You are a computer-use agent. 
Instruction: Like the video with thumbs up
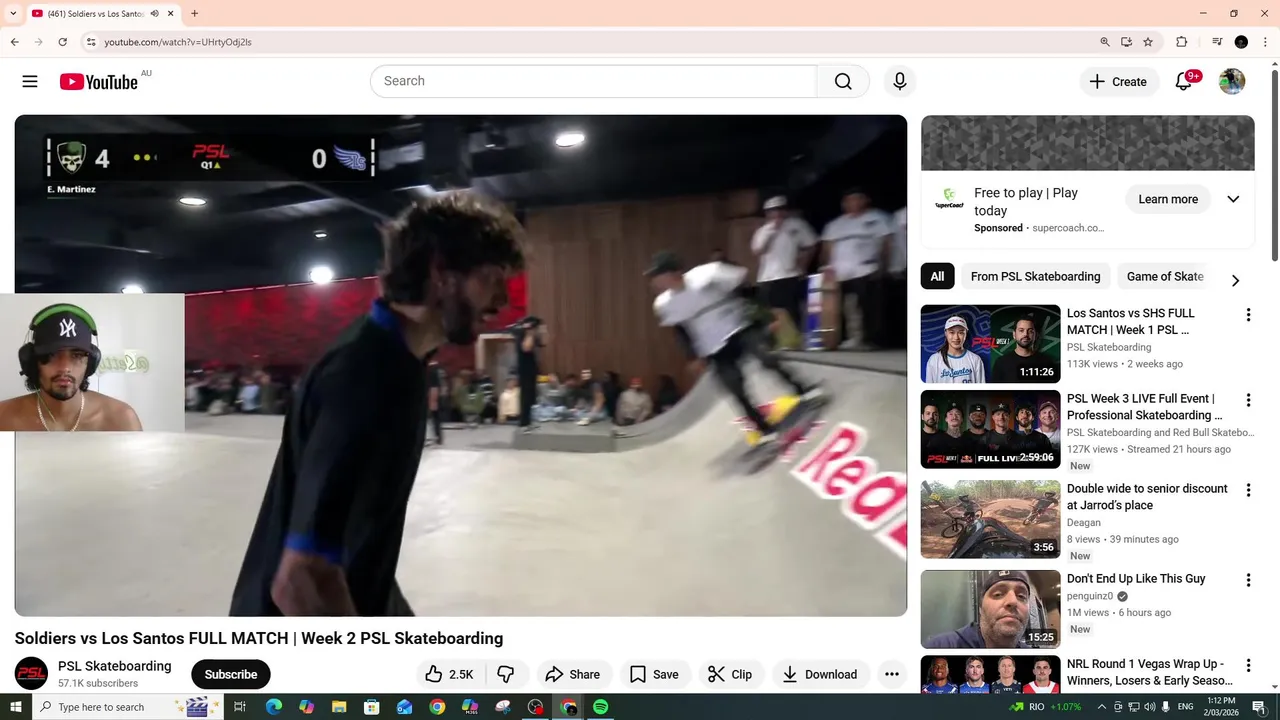pos(449,674)
